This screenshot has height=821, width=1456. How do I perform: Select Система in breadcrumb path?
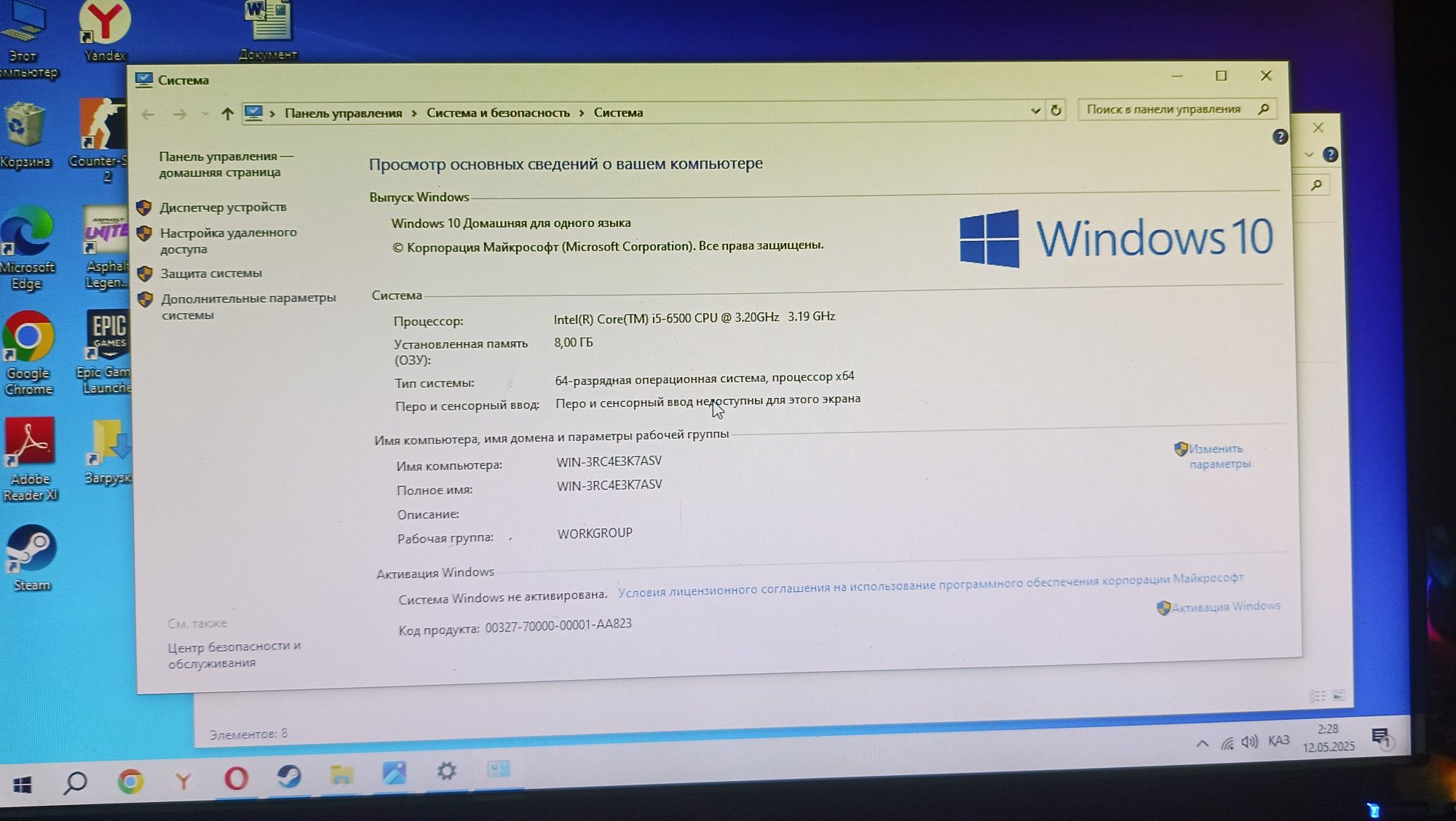(618, 113)
